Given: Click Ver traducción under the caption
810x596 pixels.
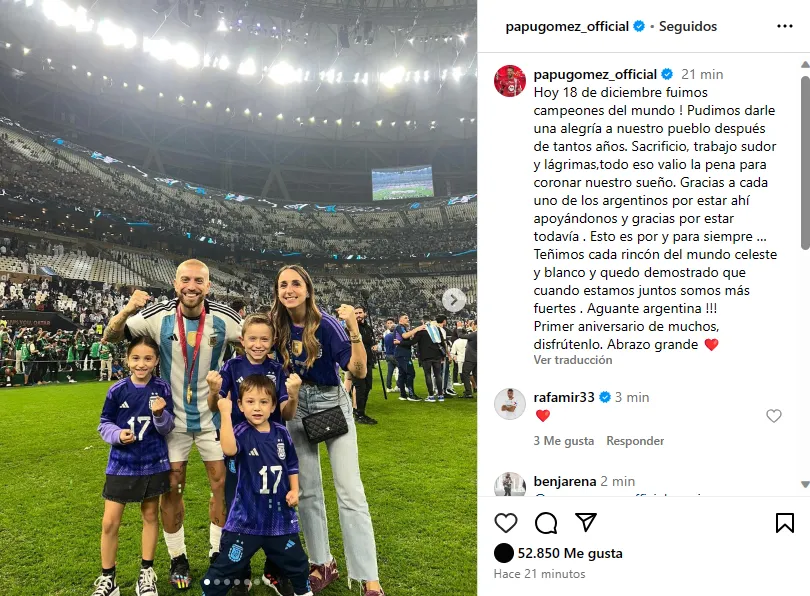Looking at the screenshot, I should coord(573,360).
